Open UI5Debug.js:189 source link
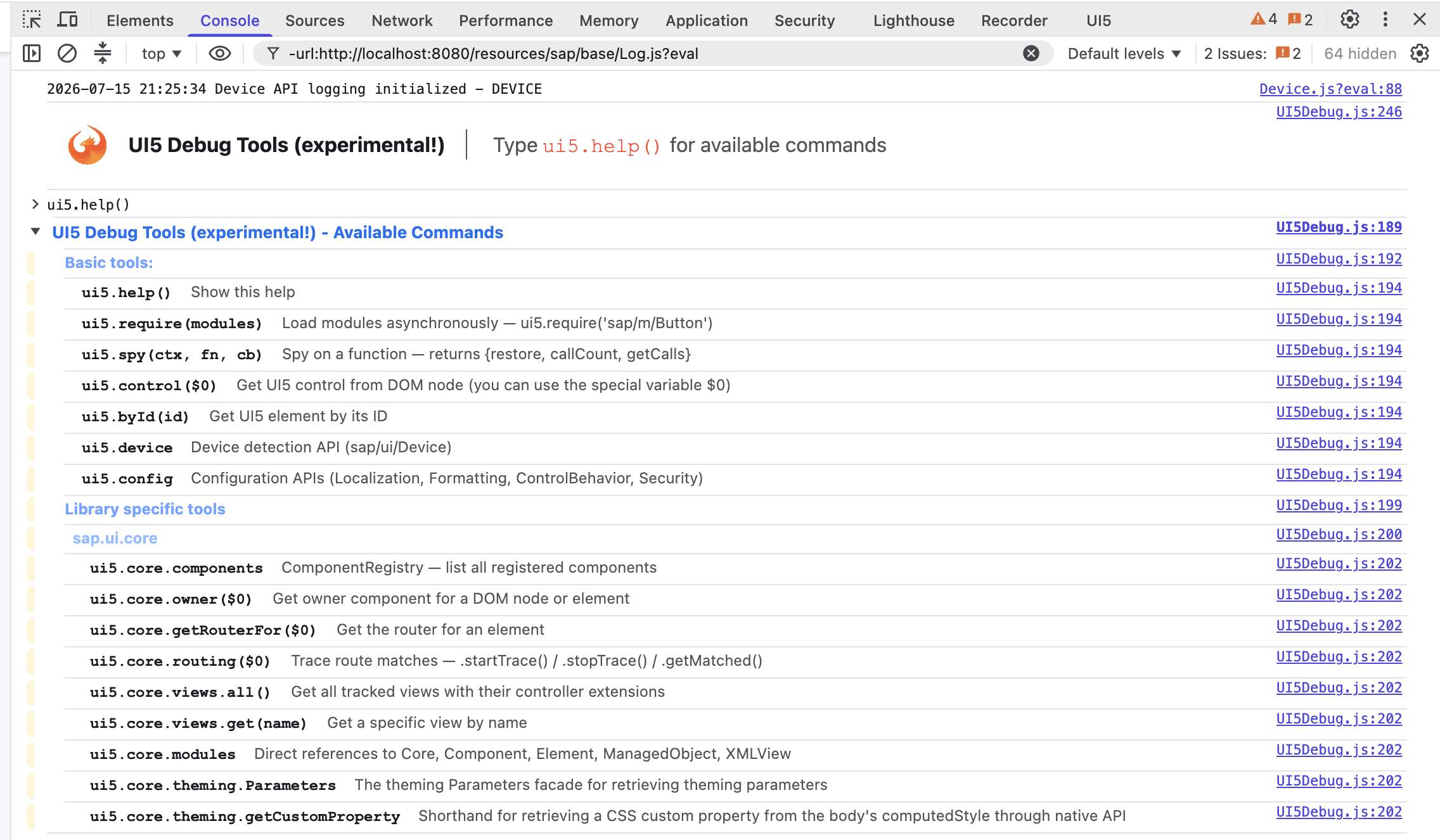Image resolution: width=1440 pixels, height=840 pixels. point(1339,227)
